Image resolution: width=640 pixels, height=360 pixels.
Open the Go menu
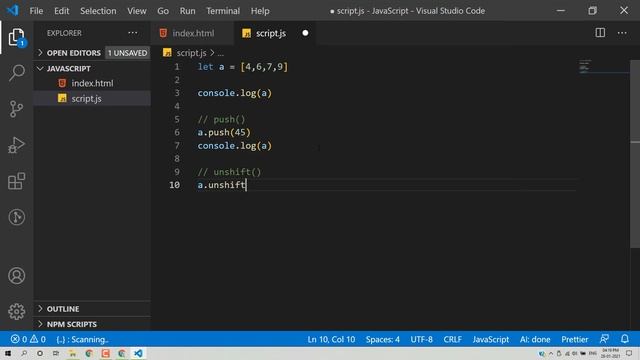click(163, 11)
